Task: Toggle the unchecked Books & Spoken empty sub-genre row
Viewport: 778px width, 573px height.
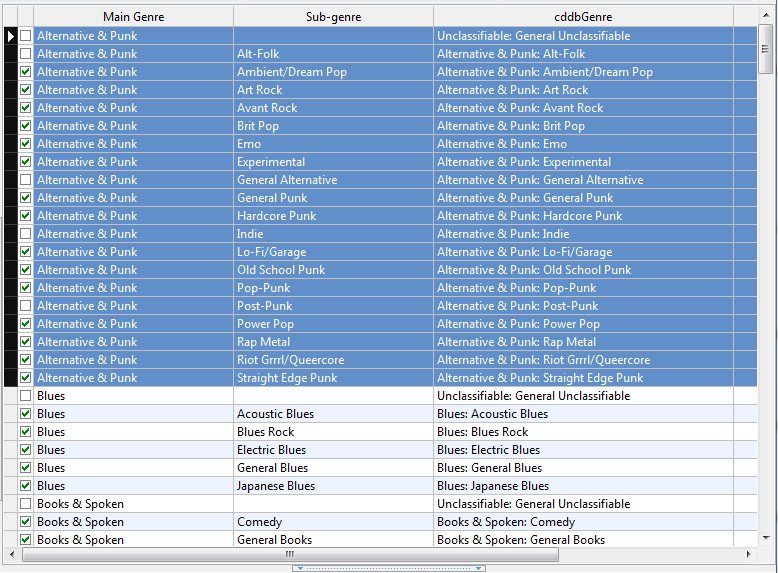Action: tap(26, 504)
